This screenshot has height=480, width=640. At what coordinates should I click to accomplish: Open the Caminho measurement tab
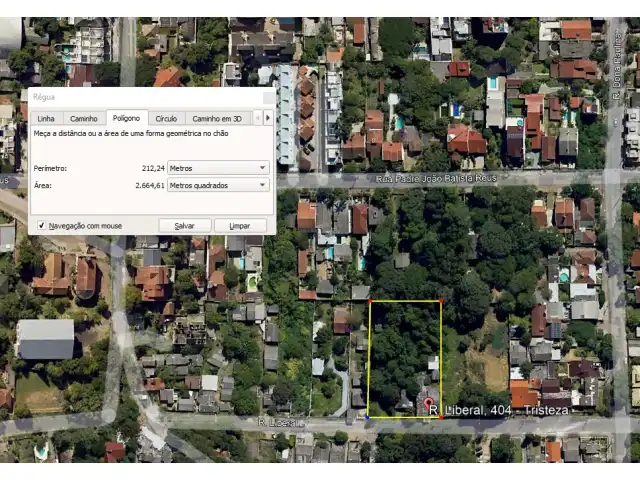pyautogui.click(x=83, y=118)
